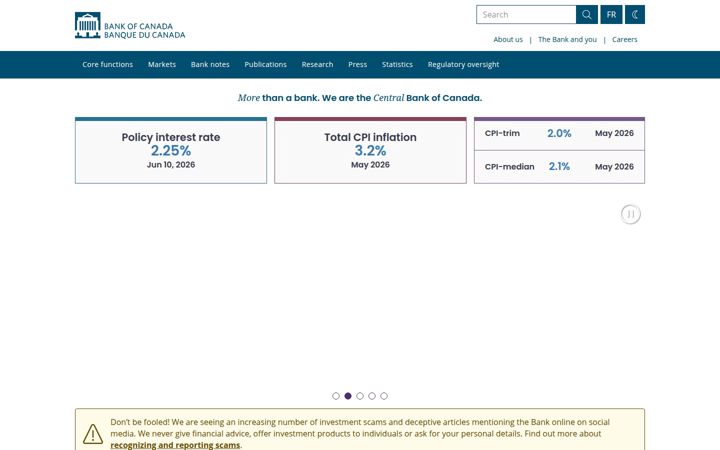Select the first carousel slide dot

point(336,396)
